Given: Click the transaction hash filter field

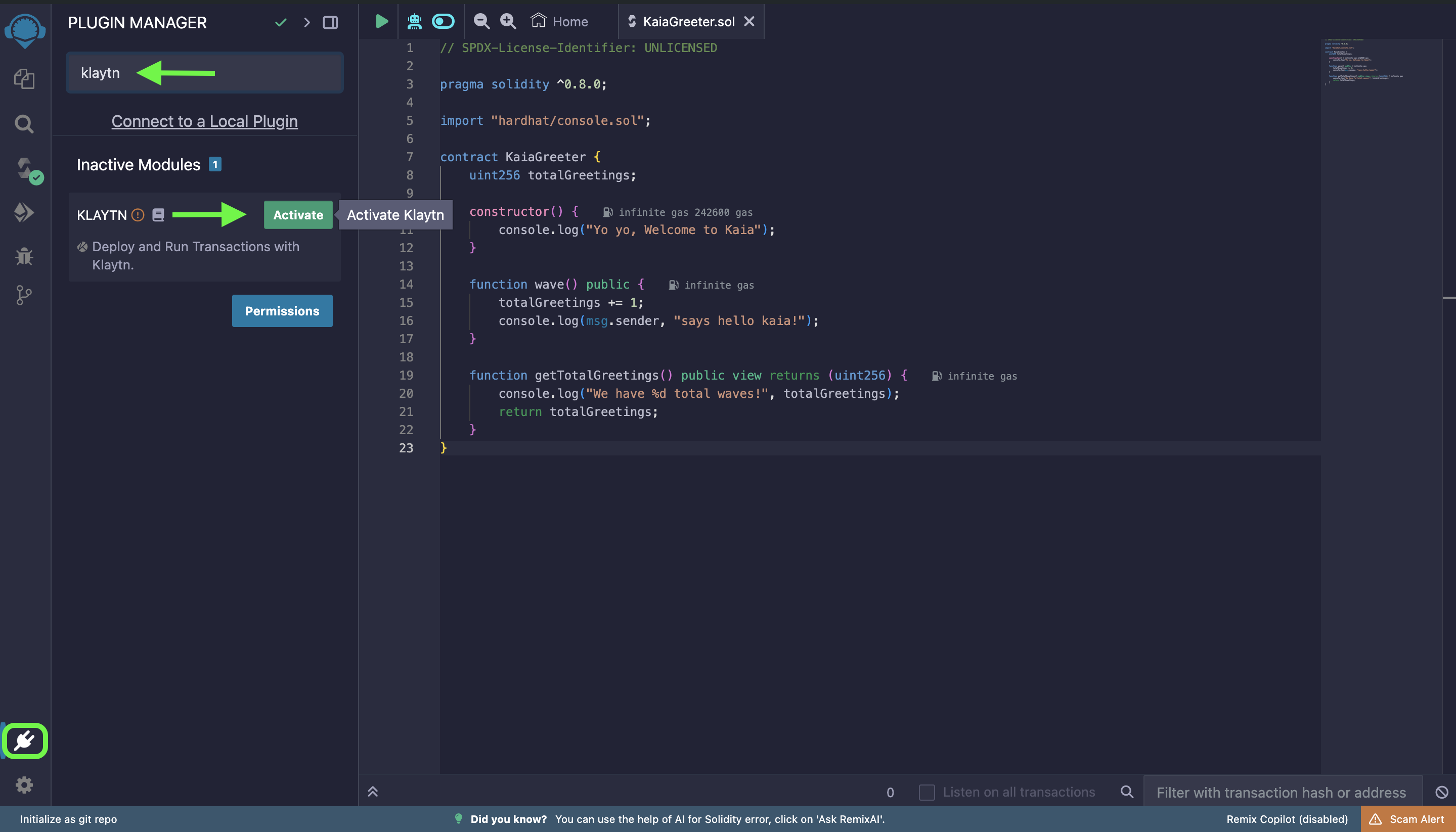Looking at the screenshot, I should tap(1281, 793).
